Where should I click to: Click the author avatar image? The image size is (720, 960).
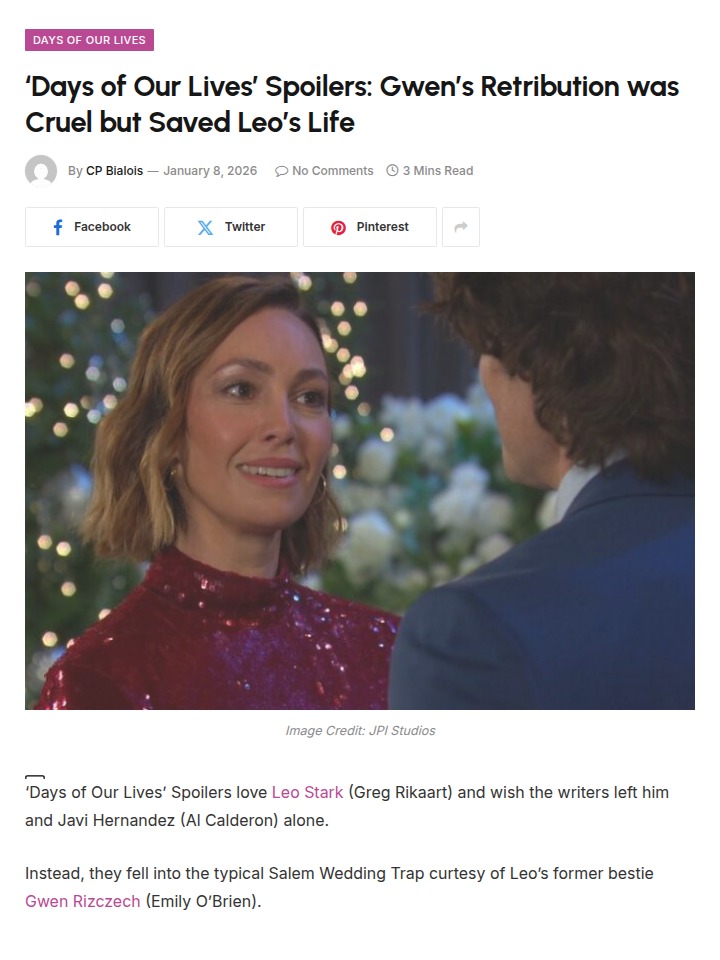pos(41,171)
